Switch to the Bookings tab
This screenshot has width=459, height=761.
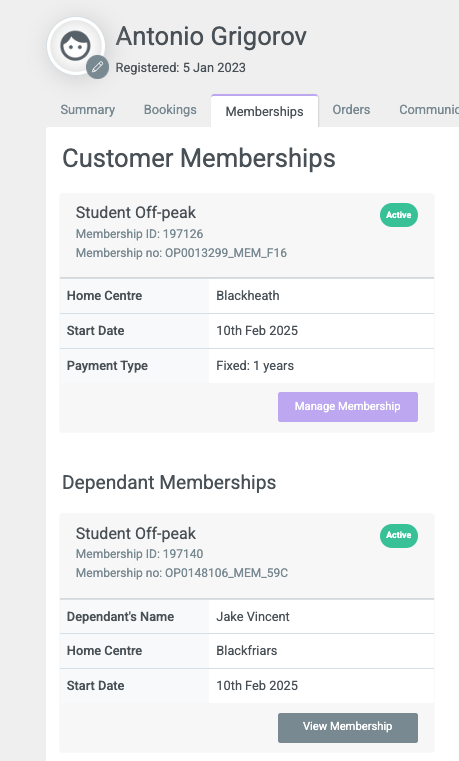coord(170,110)
